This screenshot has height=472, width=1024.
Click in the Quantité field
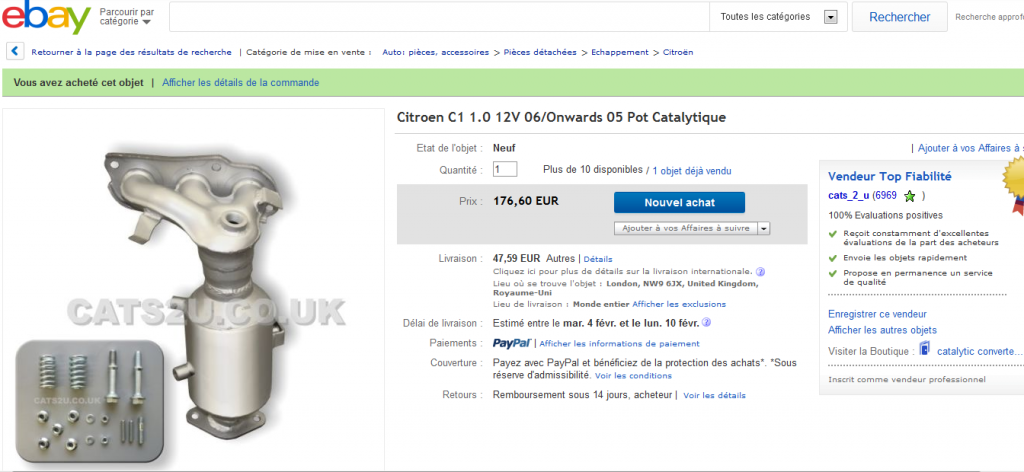(505, 170)
